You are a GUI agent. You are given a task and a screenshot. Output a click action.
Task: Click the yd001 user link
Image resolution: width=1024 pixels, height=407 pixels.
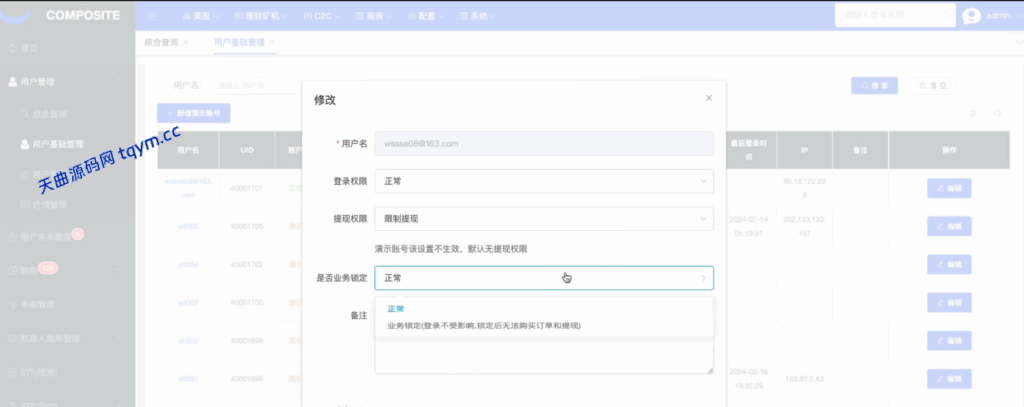tap(187, 379)
